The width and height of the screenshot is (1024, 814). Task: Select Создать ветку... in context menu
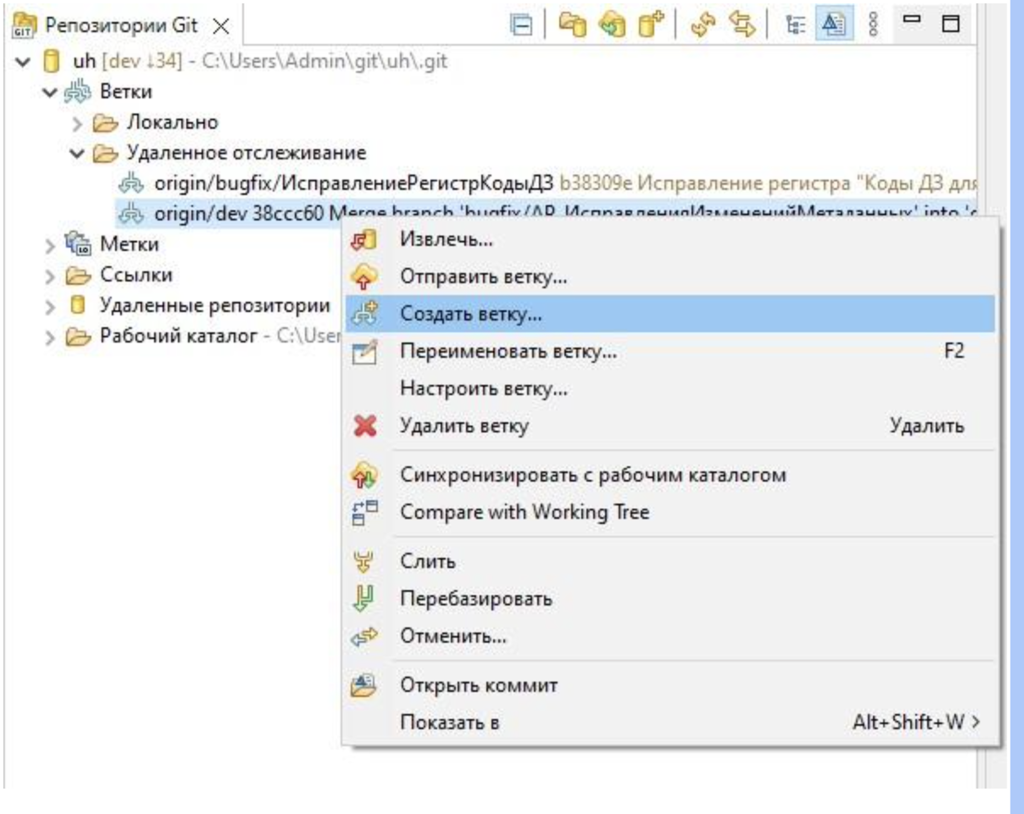click(x=471, y=313)
